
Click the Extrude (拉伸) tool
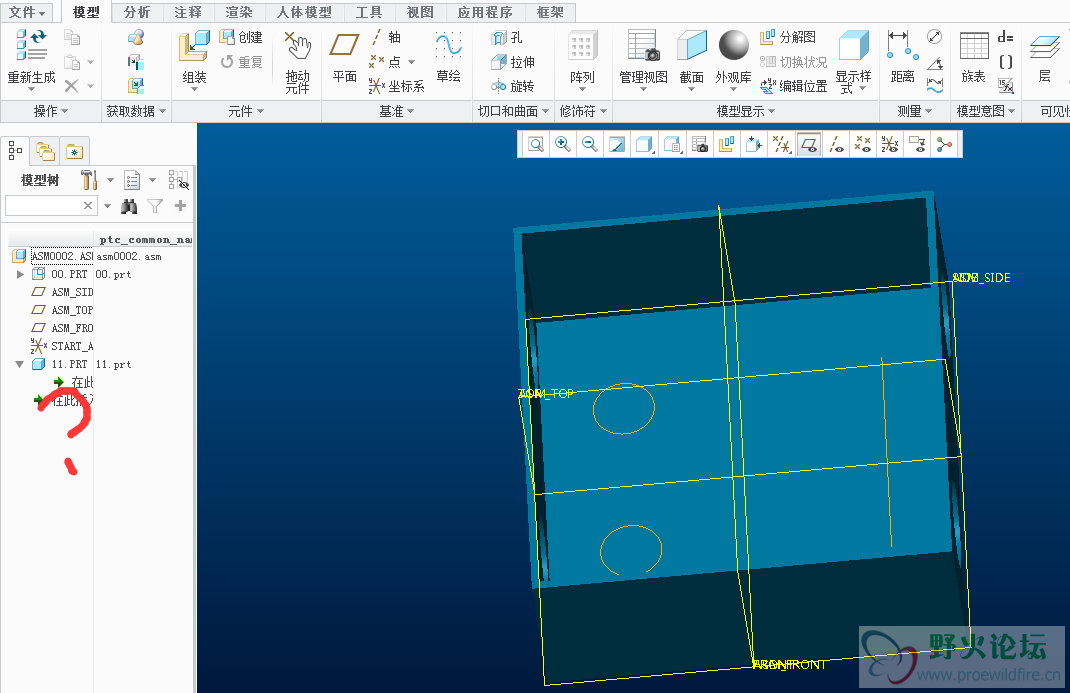(x=512, y=62)
